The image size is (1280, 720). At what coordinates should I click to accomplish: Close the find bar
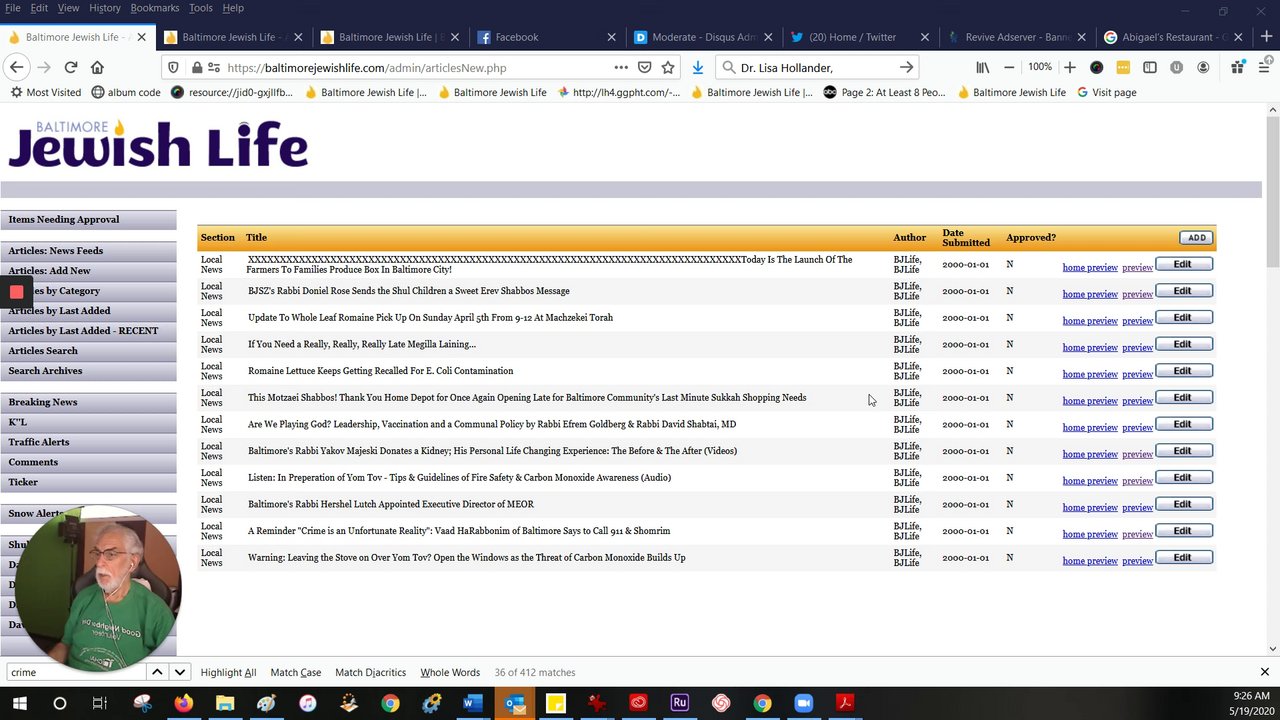[x=1264, y=672]
